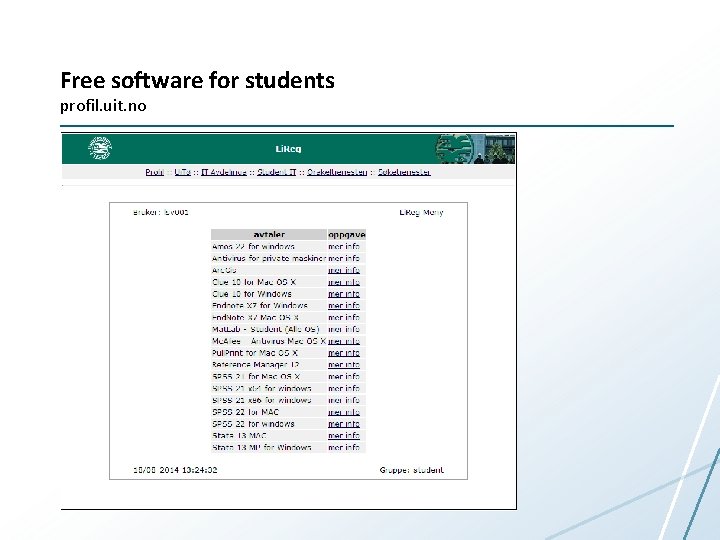
Task: Open mer info for Antivirus for private maskiner
Action: coord(344,259)
